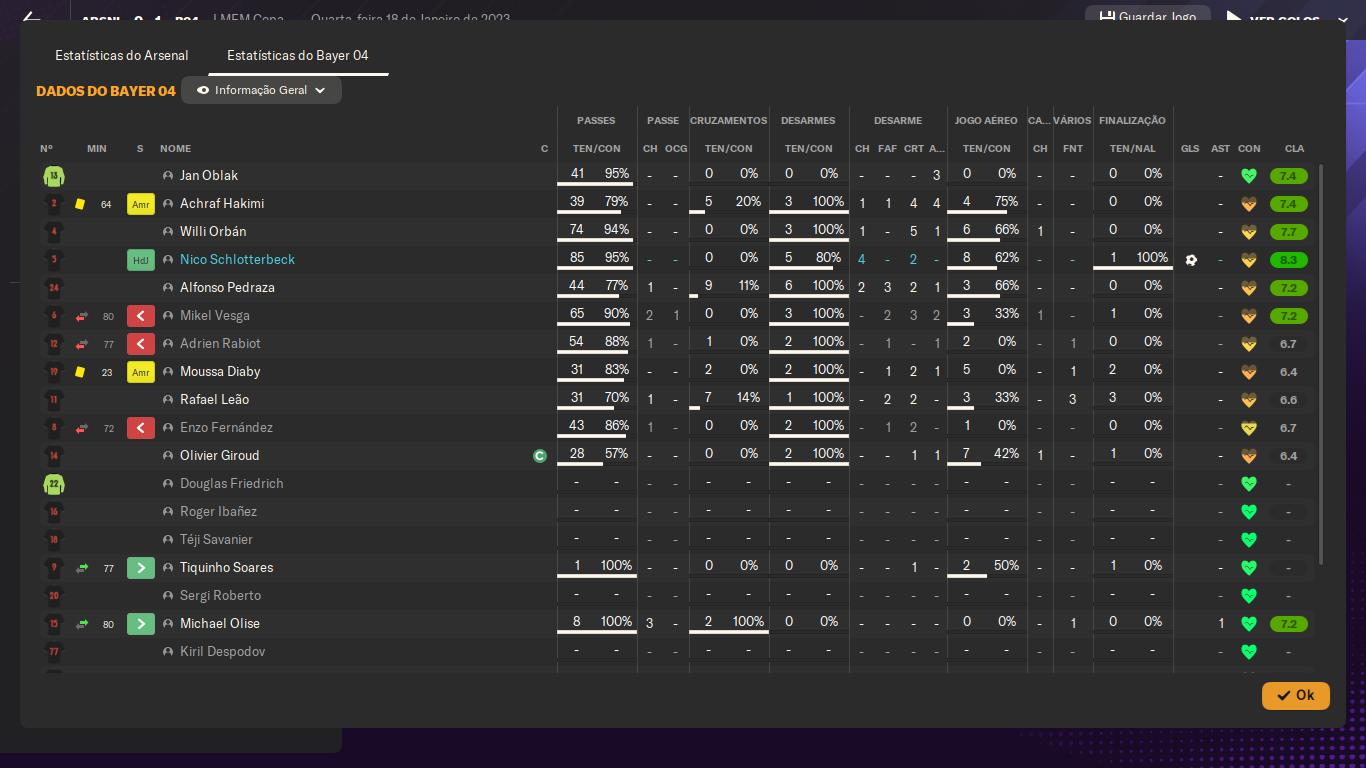This screenshot has height=768, width=1366.
Task: Open Alfonso Pedraza's player profile
Action: (x=227, y=288)
